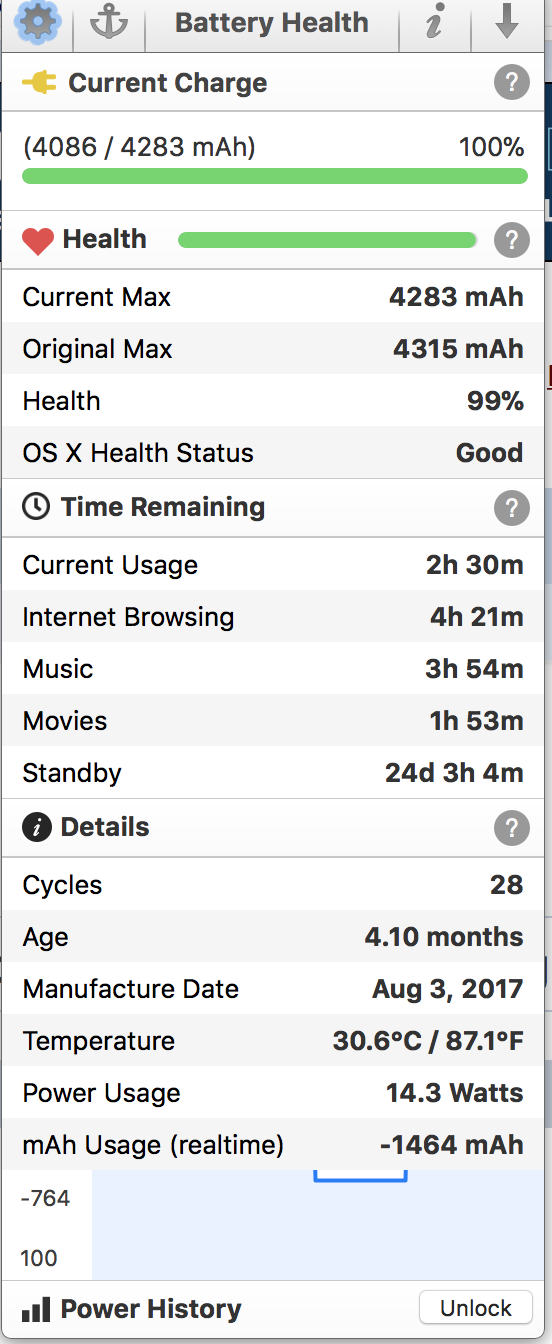Click the yellow plug charging icon

(40, 83)
